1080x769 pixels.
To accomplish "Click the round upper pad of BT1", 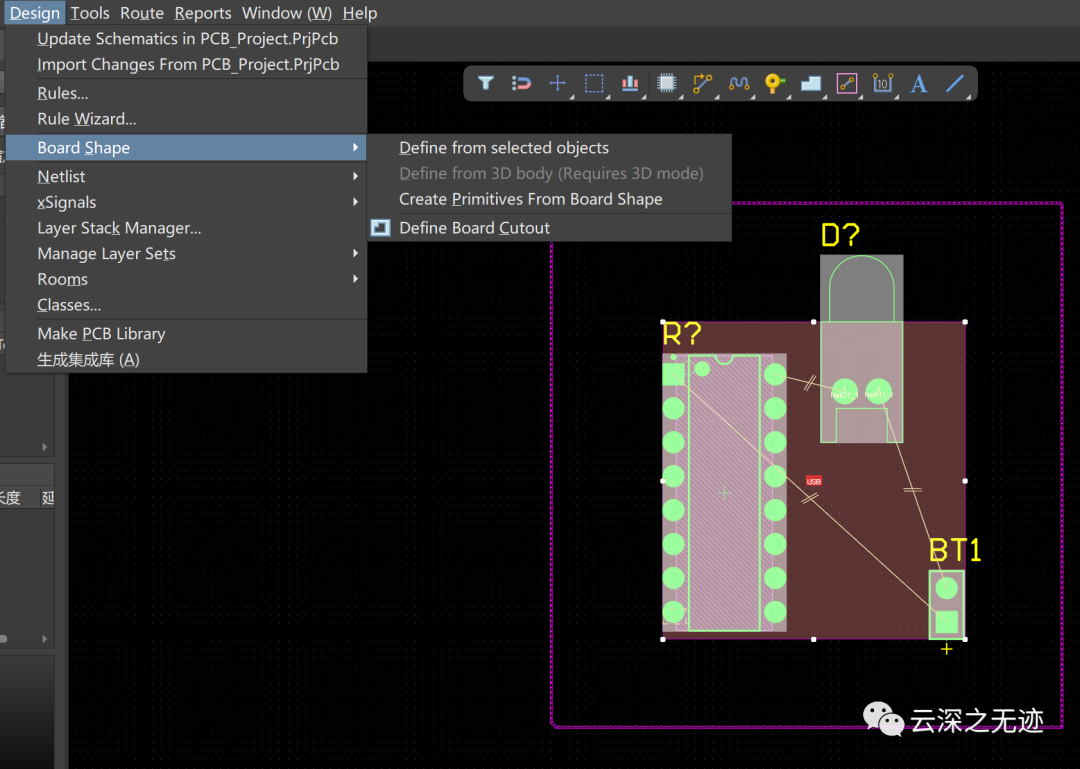I will 946,588.
